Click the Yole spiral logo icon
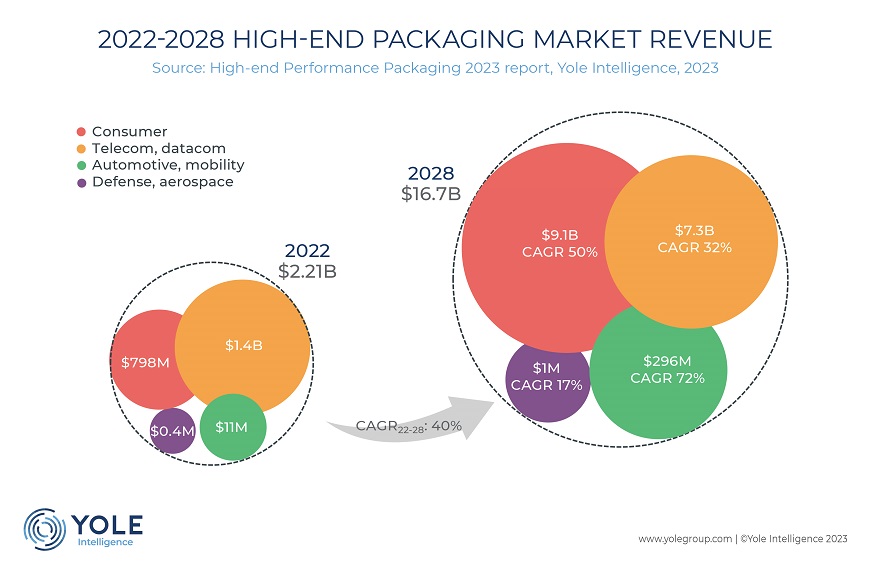 coord(44,529)
